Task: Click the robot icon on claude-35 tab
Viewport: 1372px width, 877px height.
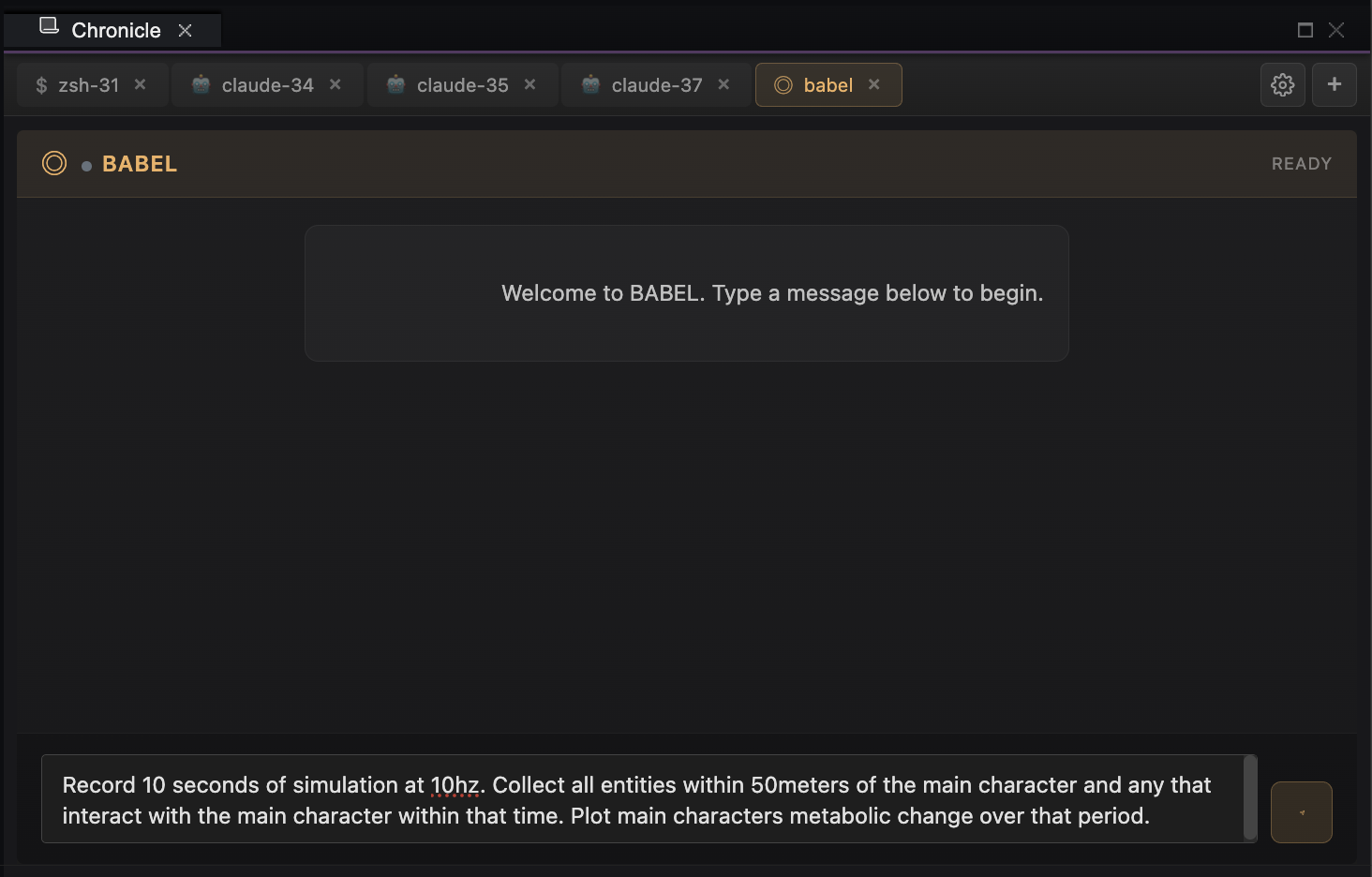Action: point(394,84)
